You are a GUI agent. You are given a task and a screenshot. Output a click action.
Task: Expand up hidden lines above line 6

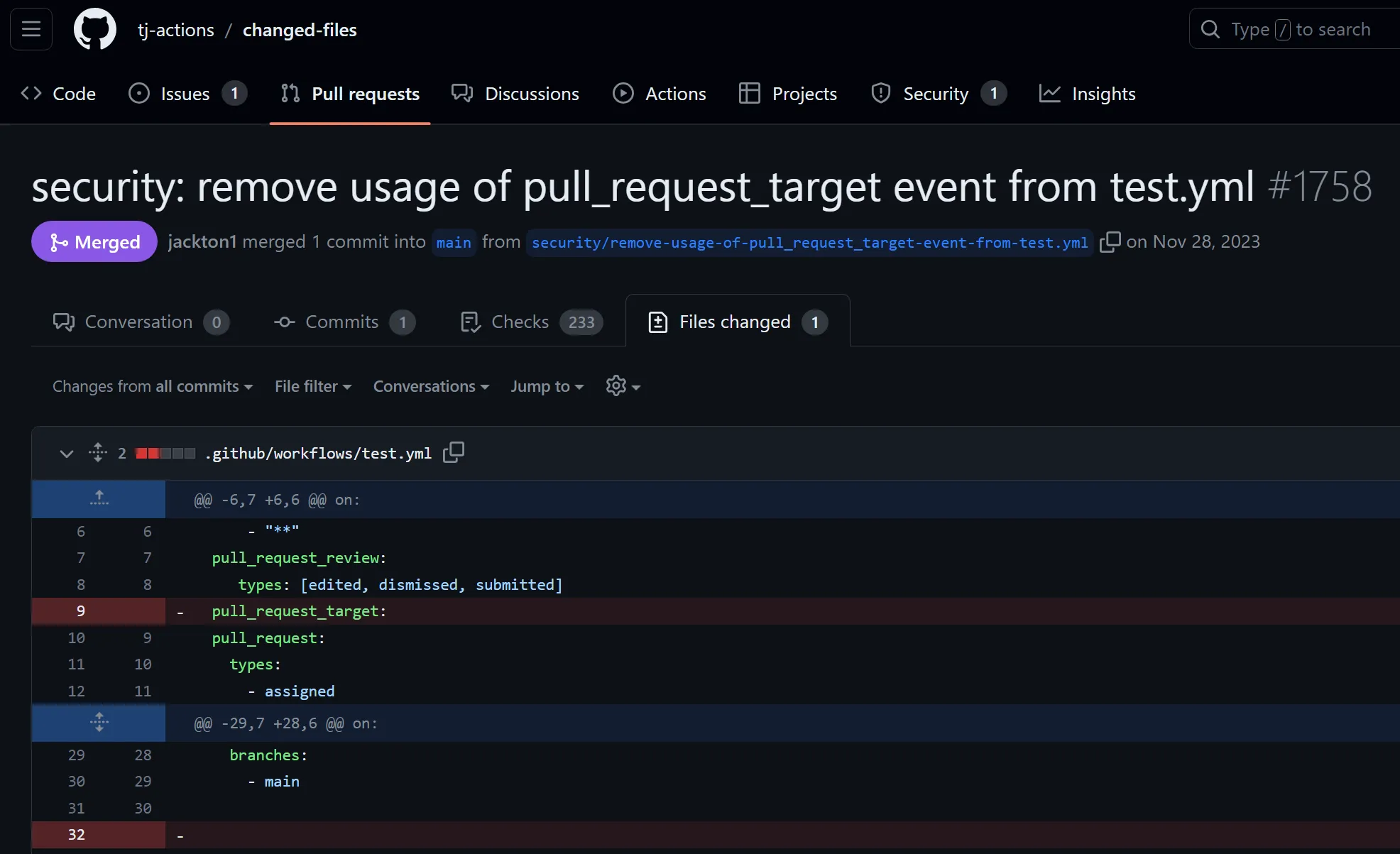tap(99, 499)
